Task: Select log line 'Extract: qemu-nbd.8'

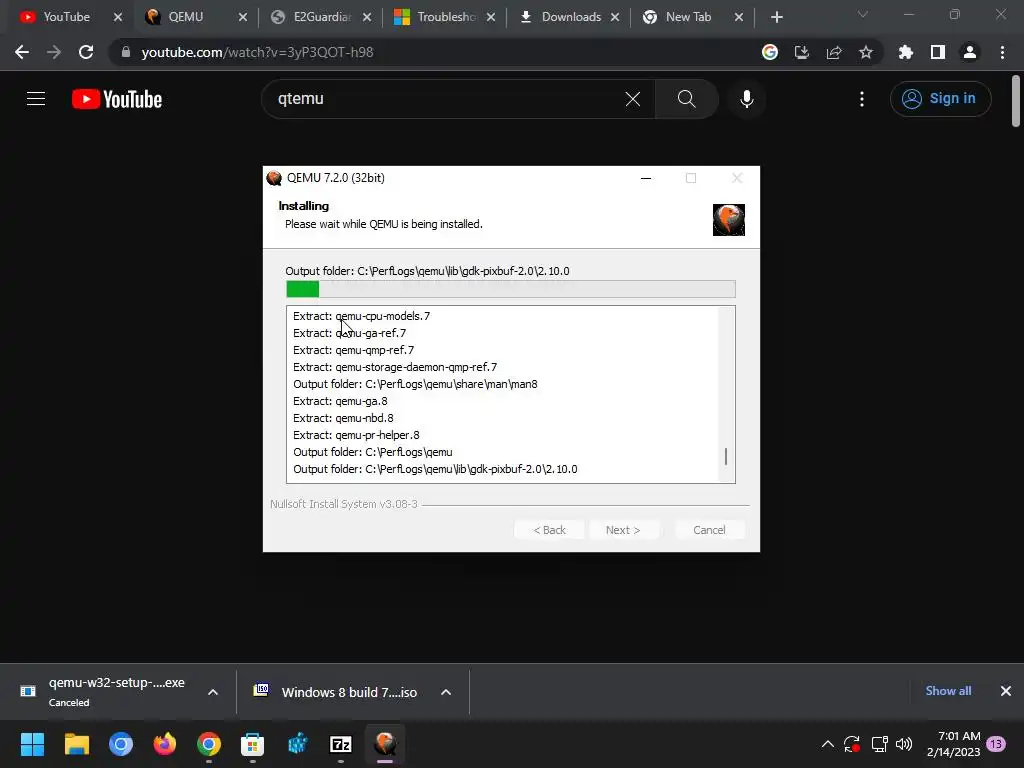Action: click(x=344, y=418)
